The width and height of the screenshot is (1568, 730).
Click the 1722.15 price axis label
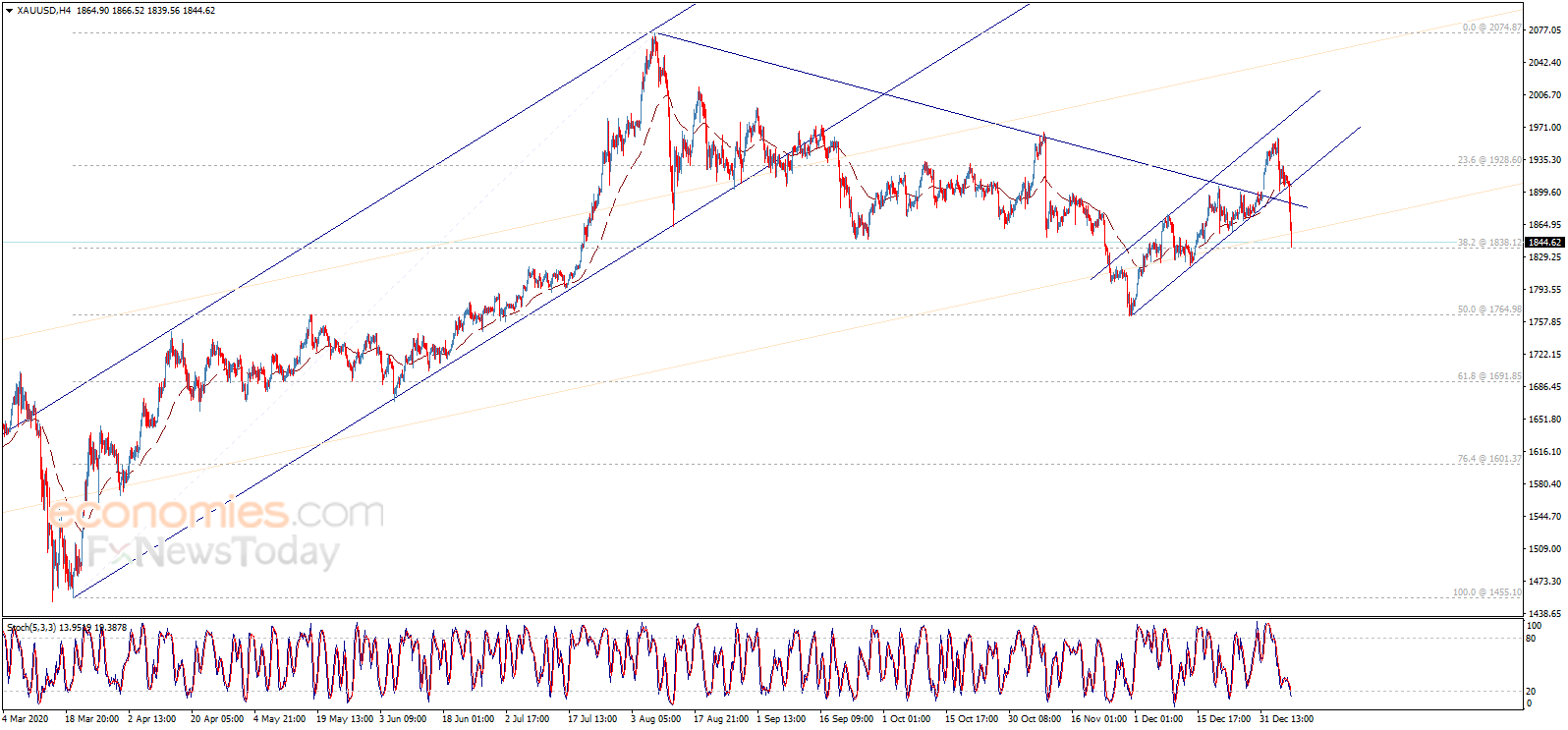(1544, 355)
